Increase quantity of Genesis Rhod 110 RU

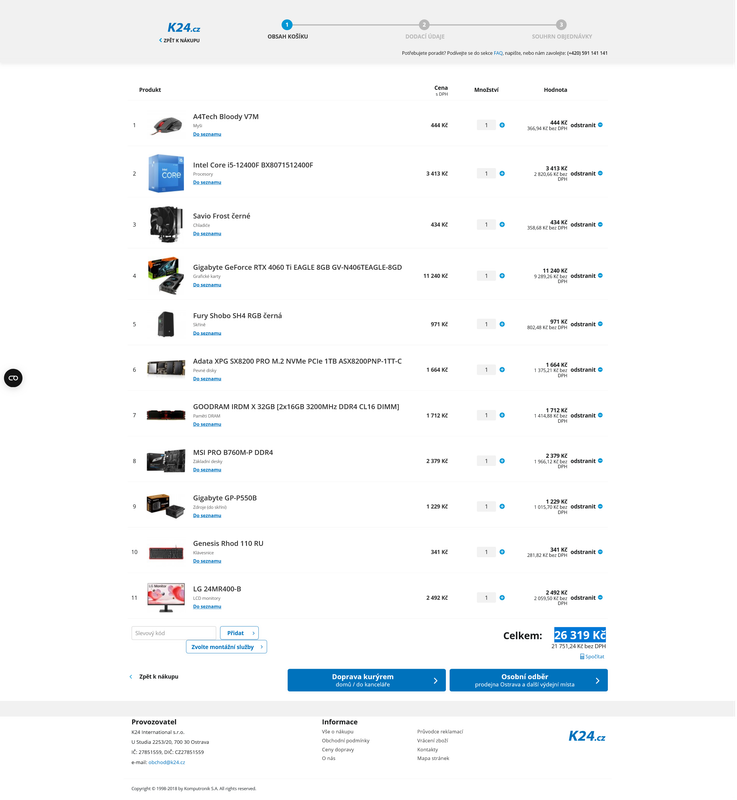coord(503,553)
